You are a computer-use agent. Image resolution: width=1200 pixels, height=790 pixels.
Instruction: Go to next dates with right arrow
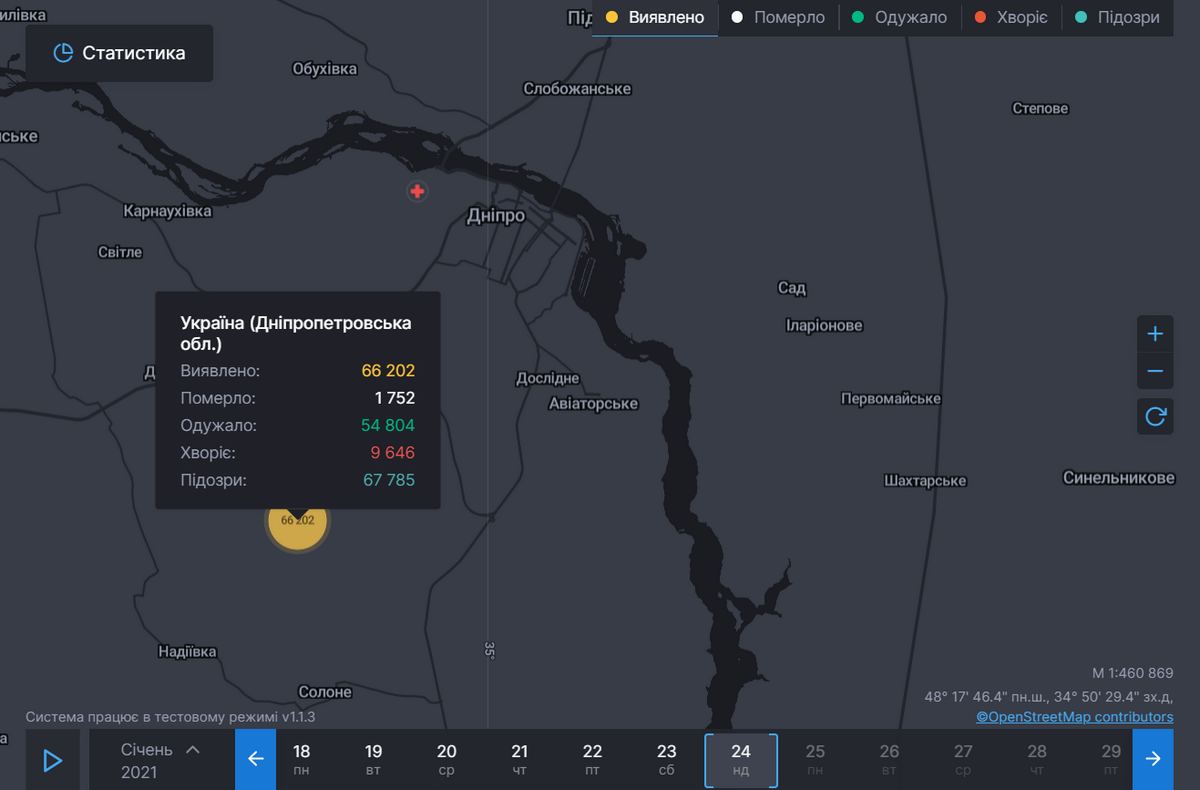pos(1153,759)
